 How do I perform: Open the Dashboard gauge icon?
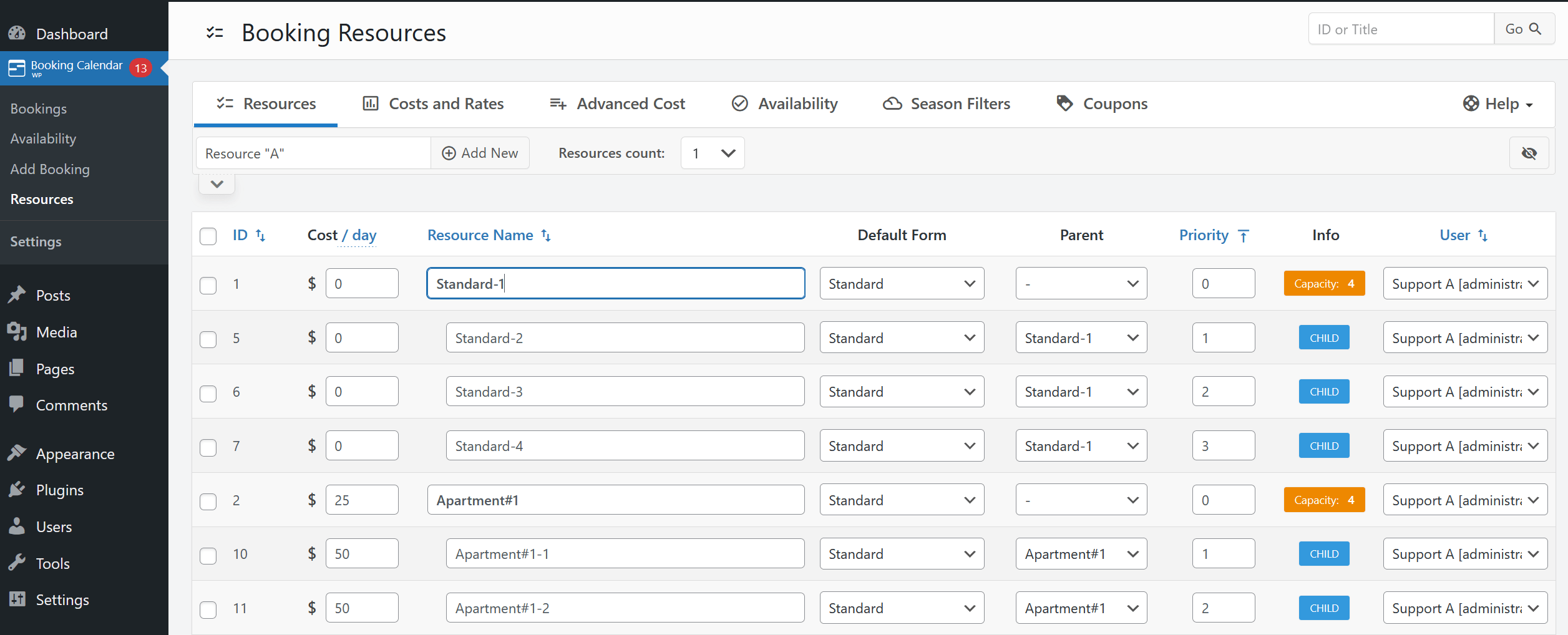[x=17, y=33]
